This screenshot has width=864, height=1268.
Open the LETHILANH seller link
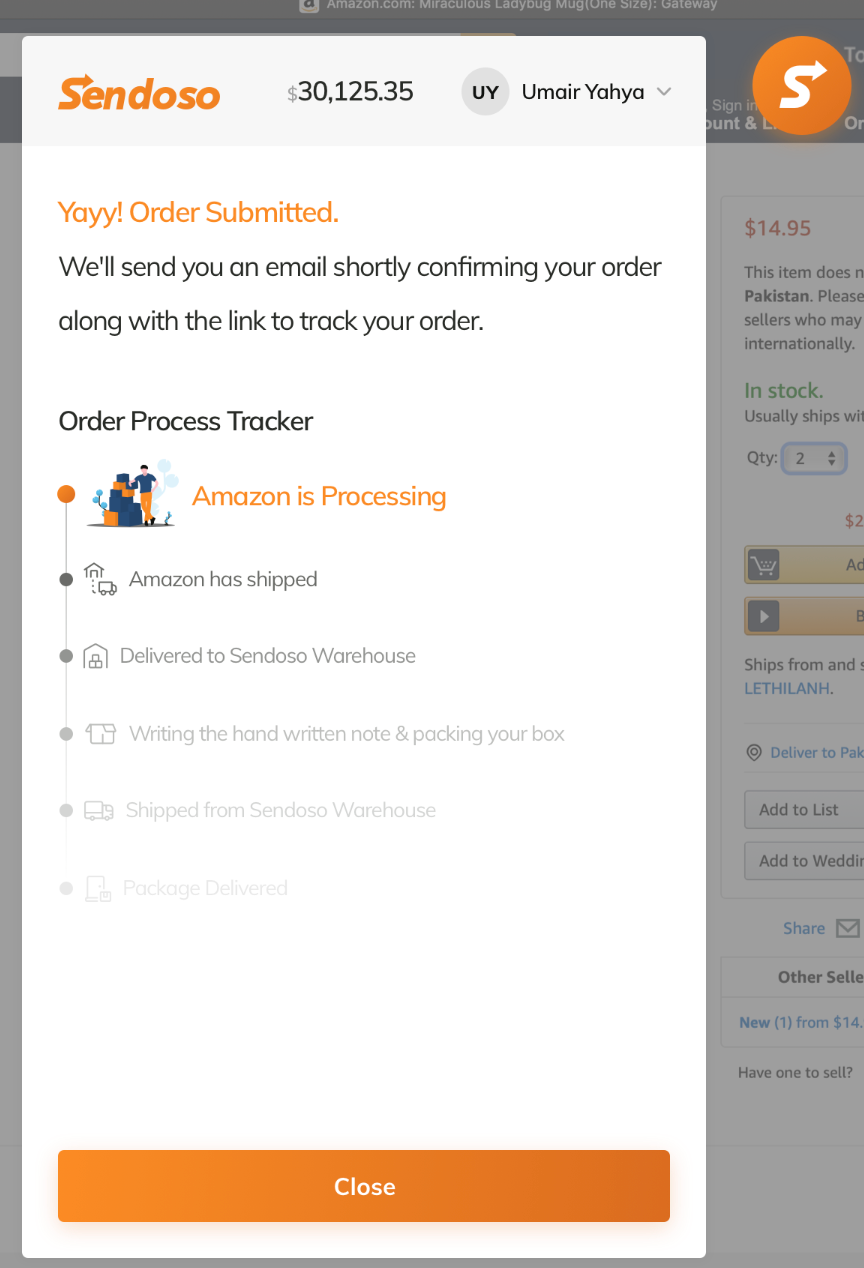pyautogui.click(x=788, y=688)
